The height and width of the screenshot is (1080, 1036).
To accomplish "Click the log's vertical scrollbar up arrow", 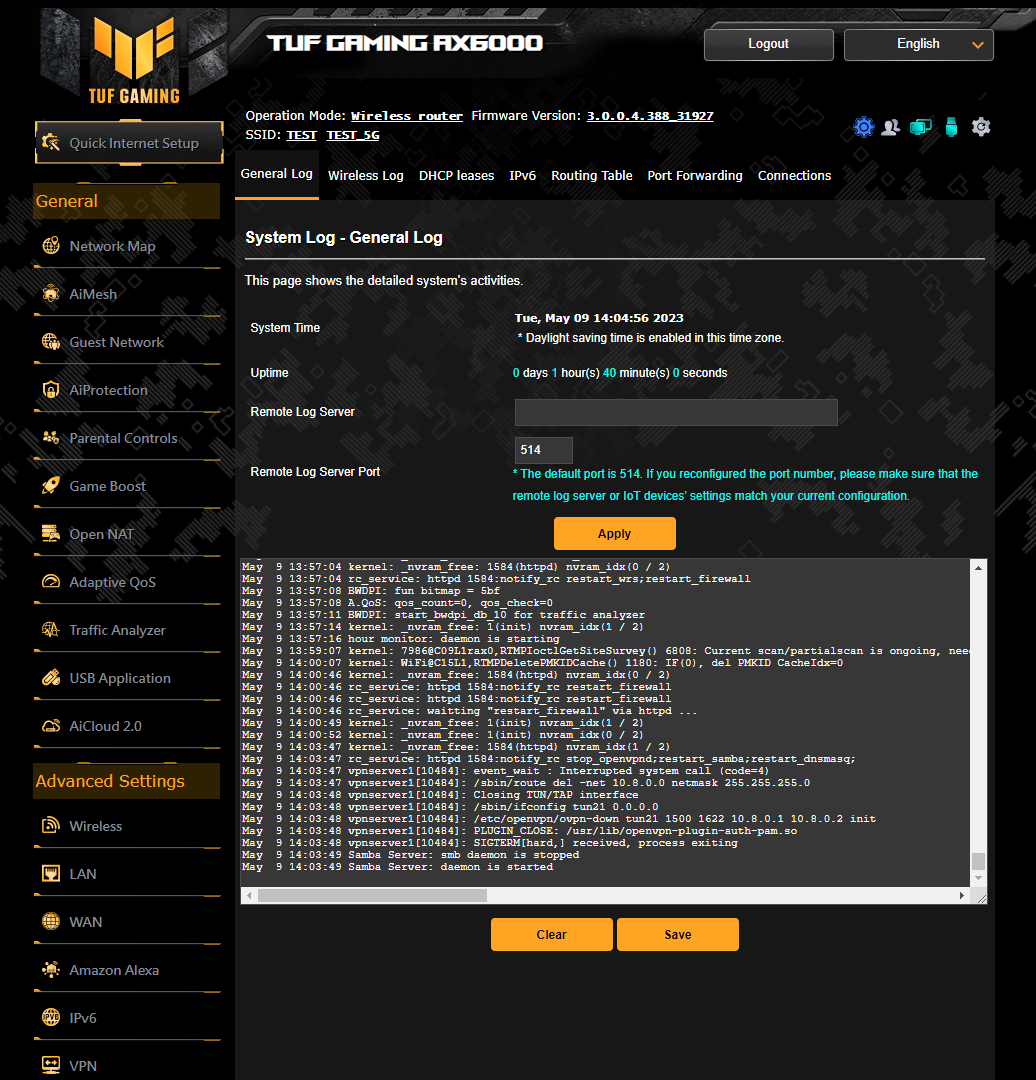I will (x=978, y=568).
